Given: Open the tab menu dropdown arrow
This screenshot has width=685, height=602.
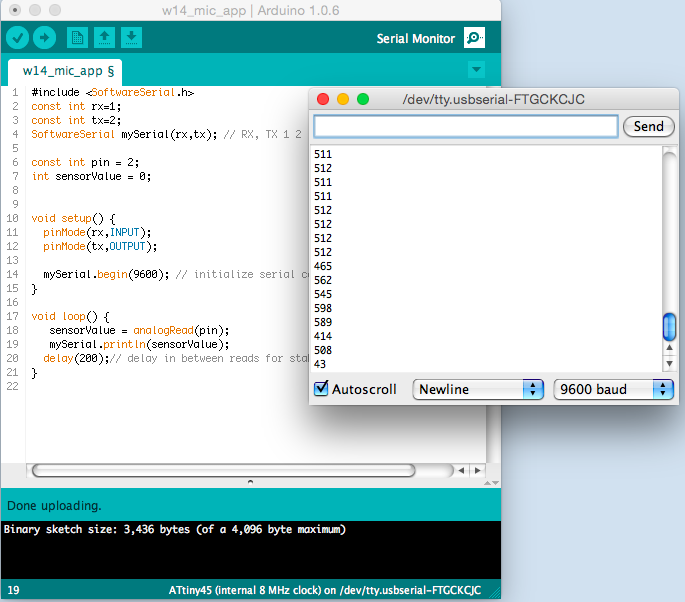Looking at the screenshot, I should 477,69.
